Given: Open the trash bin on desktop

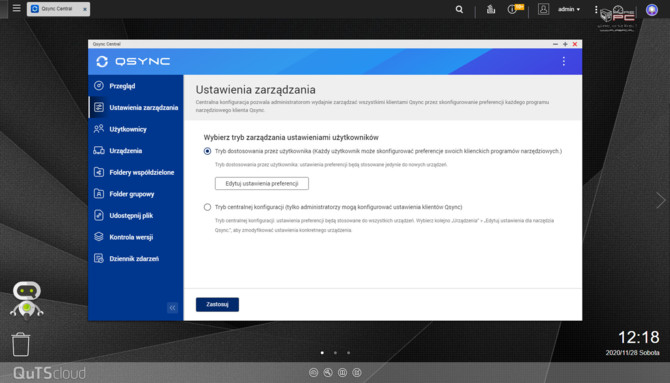Looking at the screenshot, I should pyautogui.click(x=21, y=345).
